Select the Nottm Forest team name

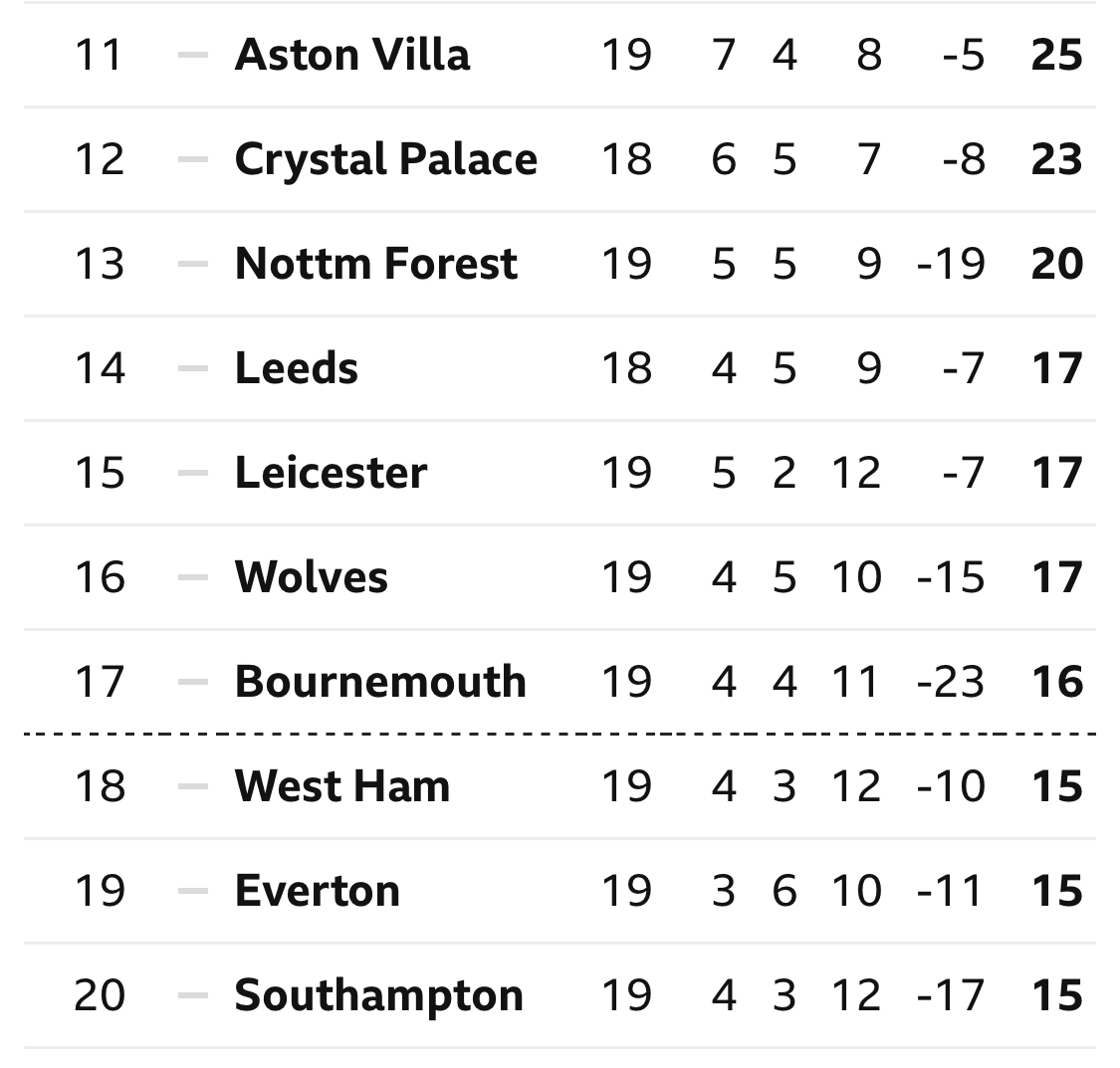375,263
